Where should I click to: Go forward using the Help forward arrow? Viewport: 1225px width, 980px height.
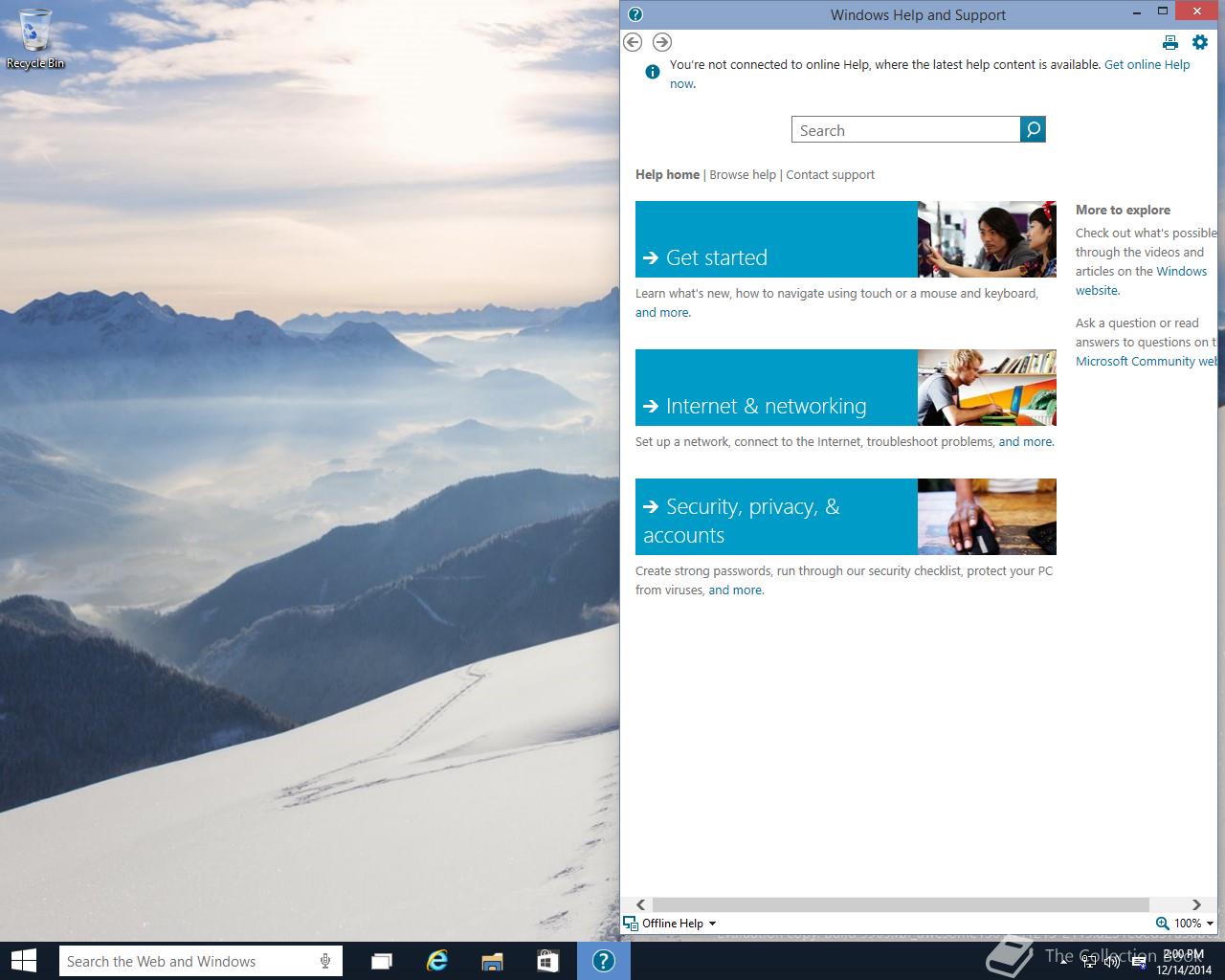(x=662, y=42)
